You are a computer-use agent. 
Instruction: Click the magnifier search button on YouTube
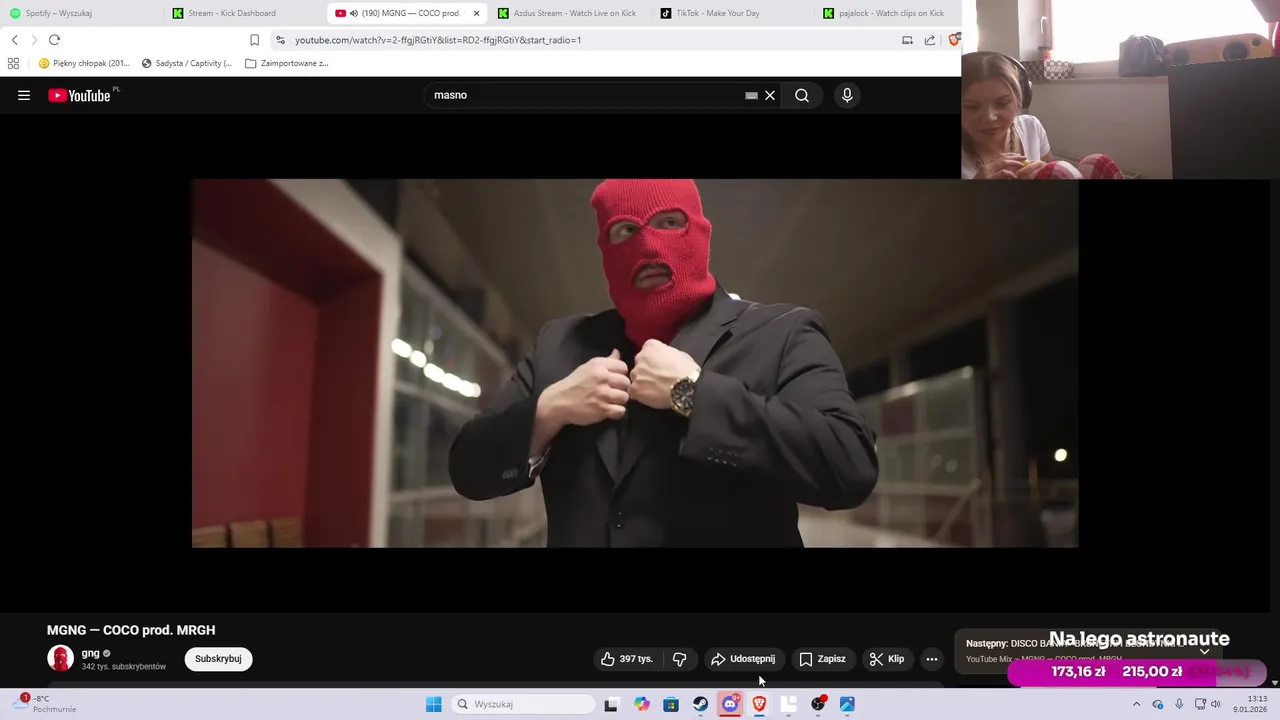tap(802, 95)
